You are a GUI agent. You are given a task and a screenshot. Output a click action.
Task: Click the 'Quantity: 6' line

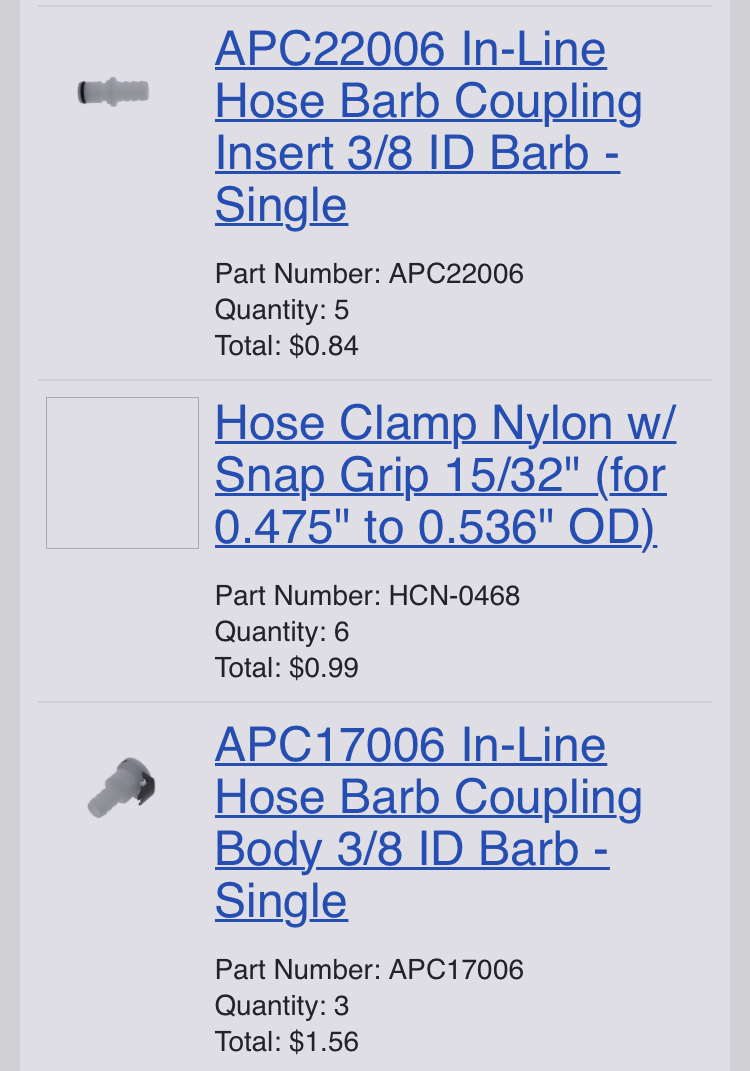click(x=281, y=632)
